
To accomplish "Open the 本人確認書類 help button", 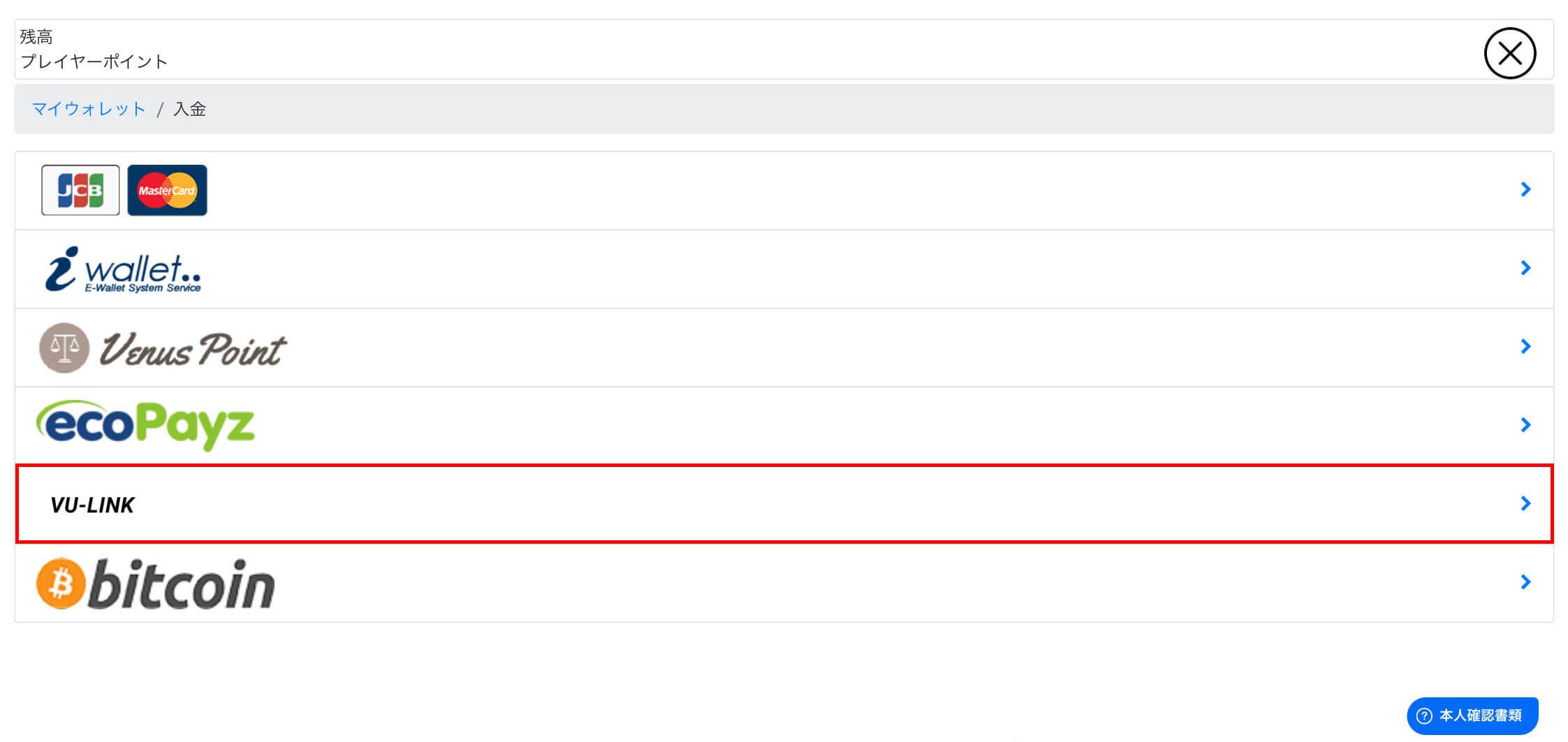I will tap(1472, 715).
